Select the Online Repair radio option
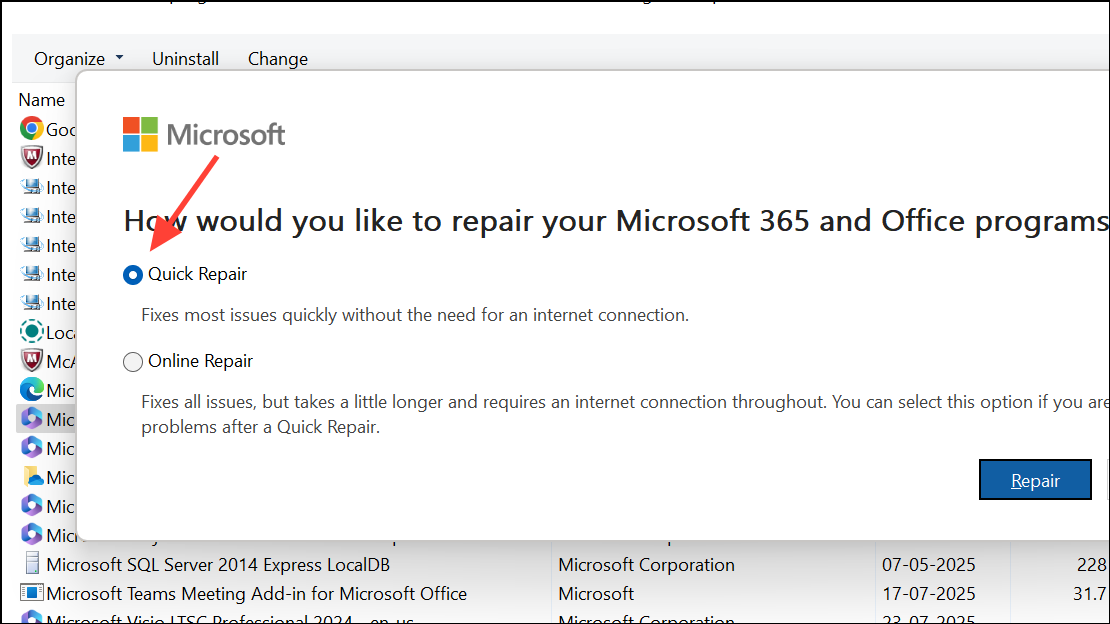The height and width of the screenshot is (624, 1110). pyautogui.click(x=133, y=362)
